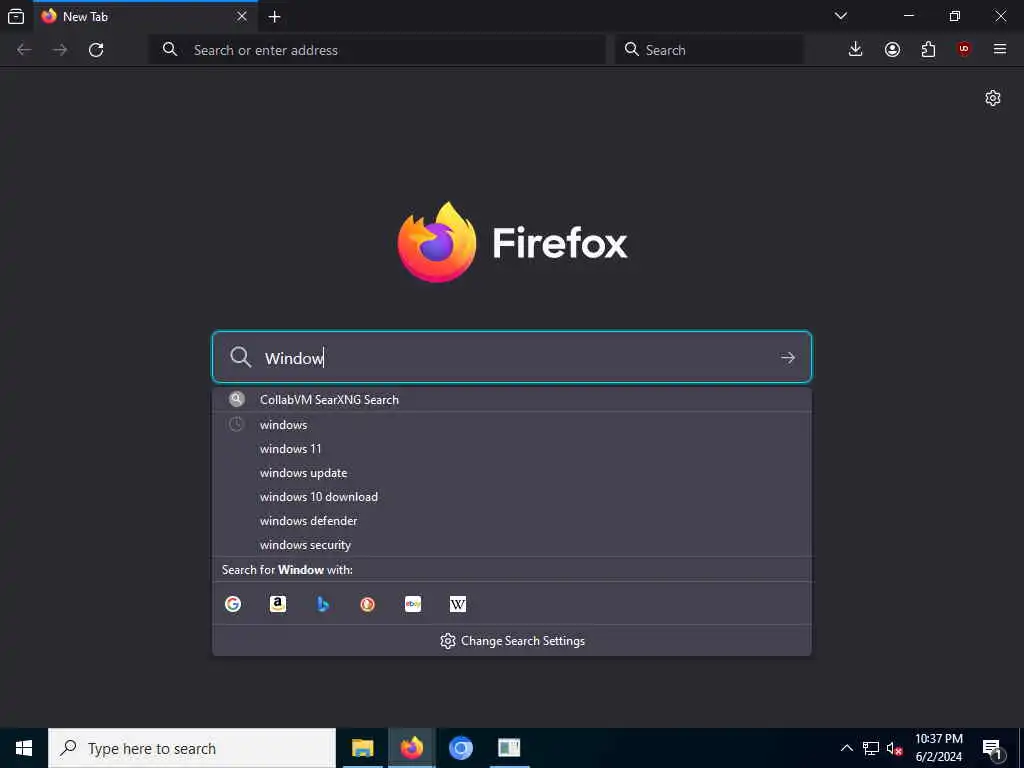Image resolution: width=1024 pixels, height=768 pixels.
Task: Open the Windows Start menu
Action: pos(24,748)
